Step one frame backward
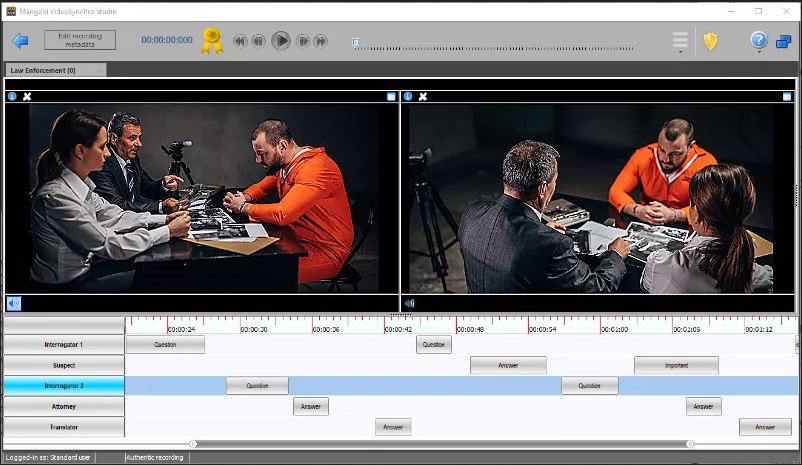Image resolution: width=802 pixels, height=465 pixels. [x=259, y=41]
